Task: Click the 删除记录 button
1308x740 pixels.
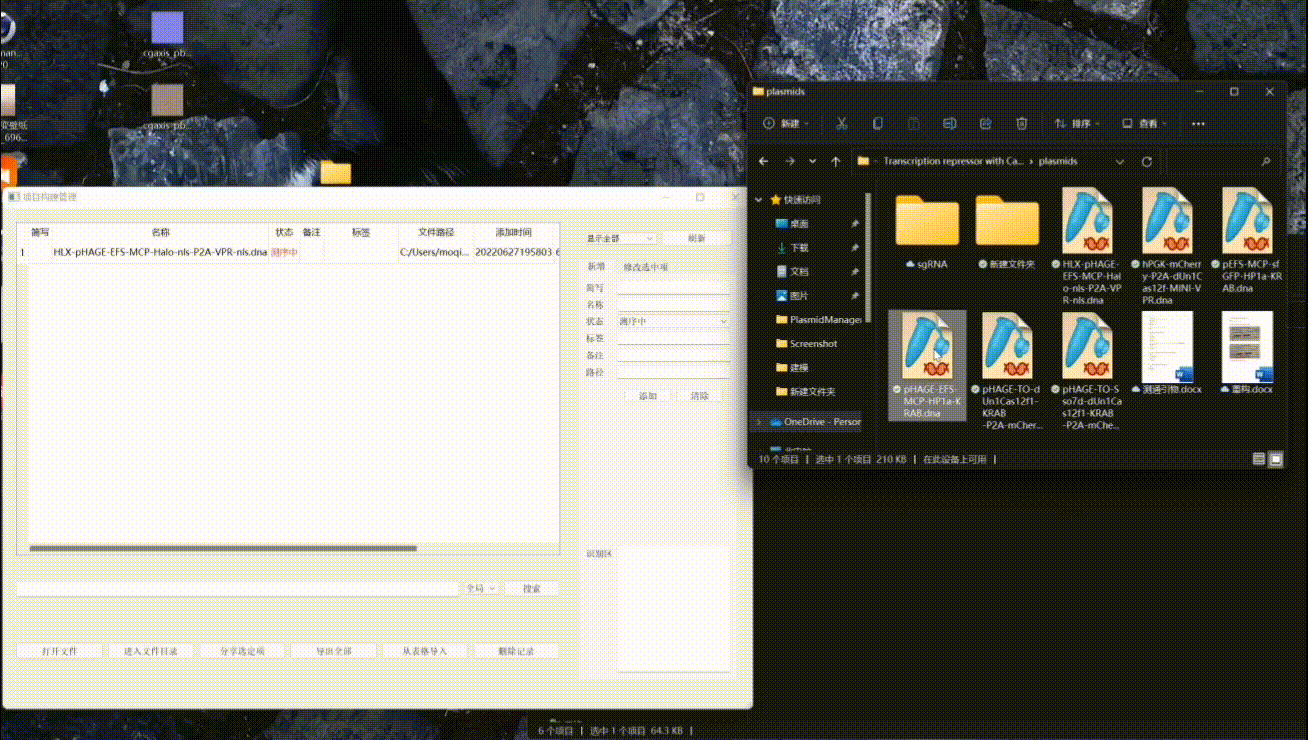Action: 516,651
